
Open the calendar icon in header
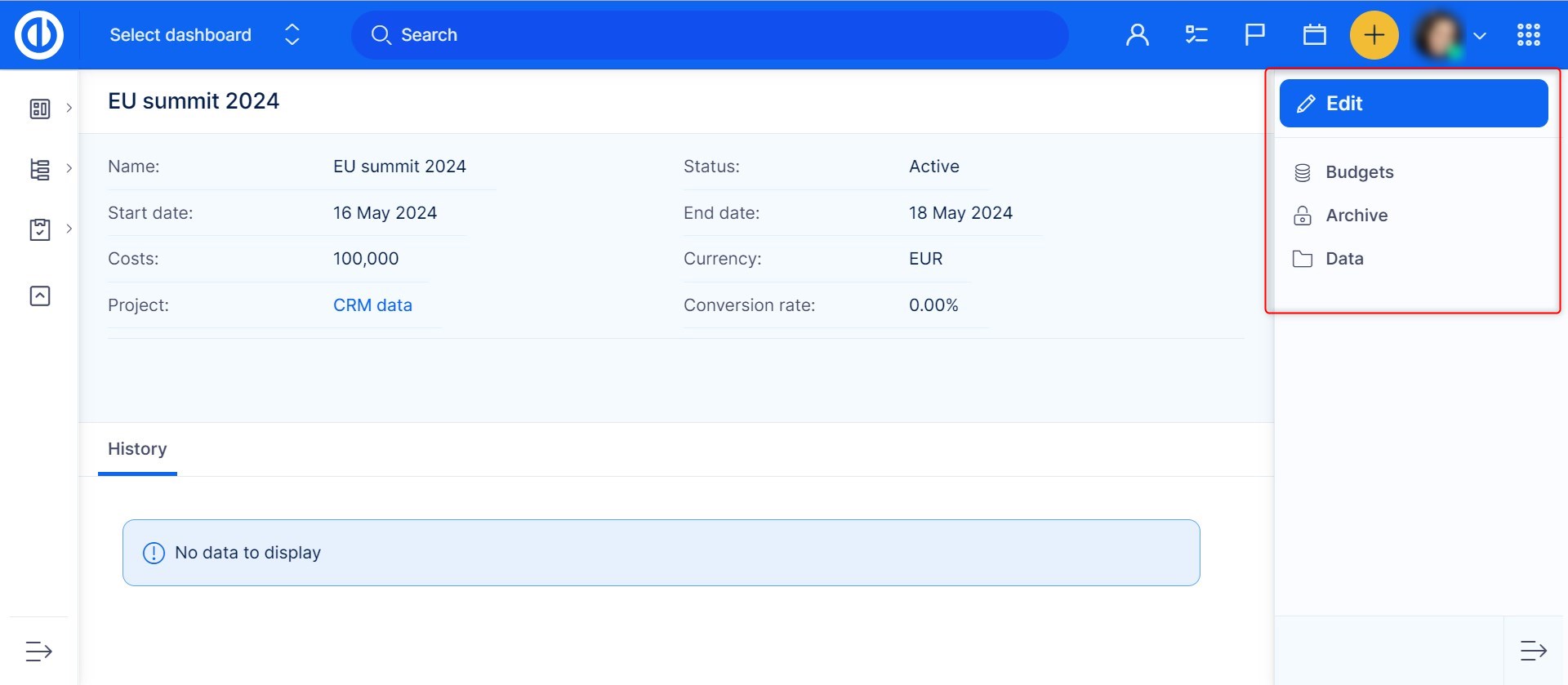point(1314,35)
